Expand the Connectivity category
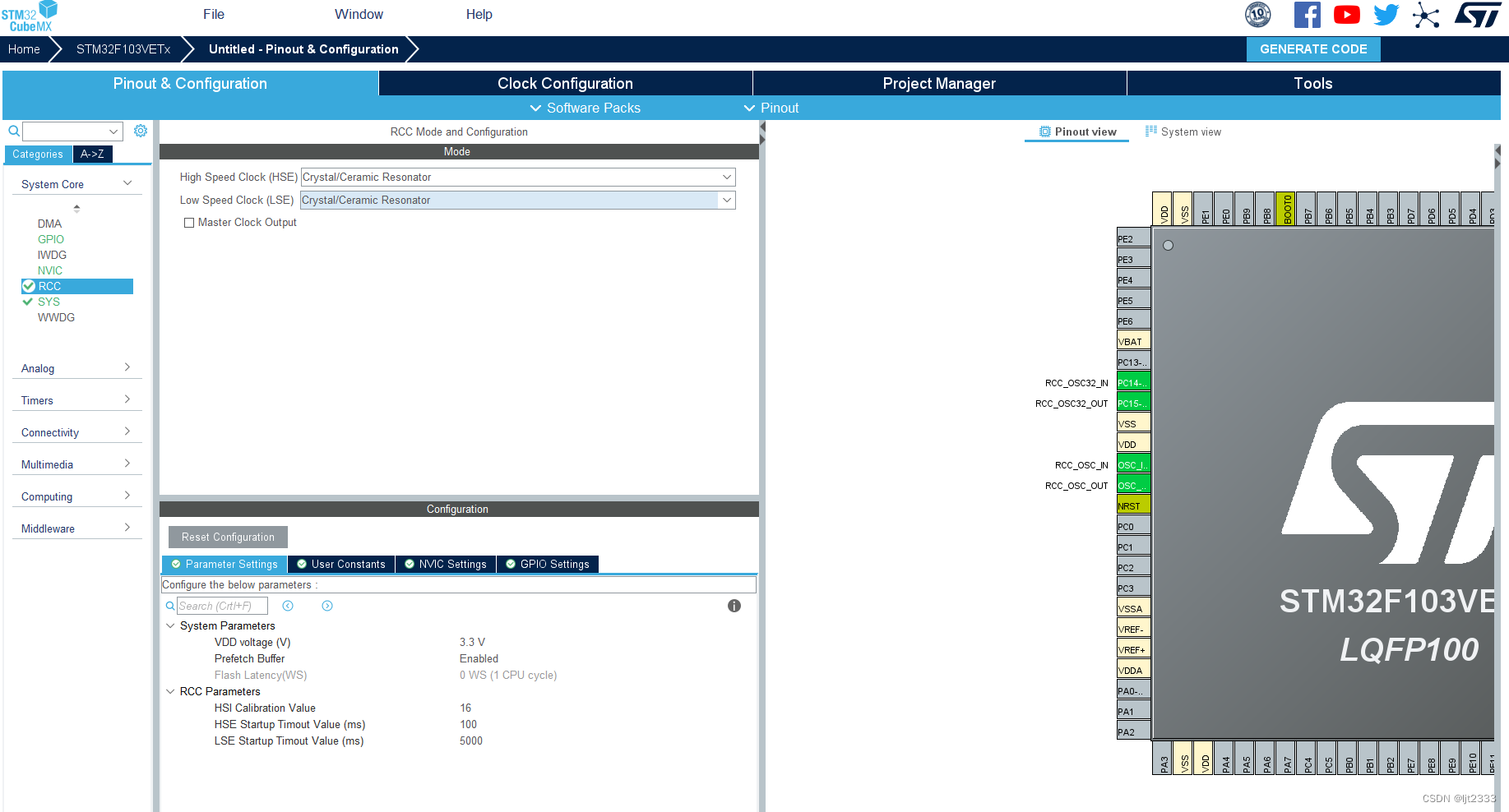 click(127, 431)
